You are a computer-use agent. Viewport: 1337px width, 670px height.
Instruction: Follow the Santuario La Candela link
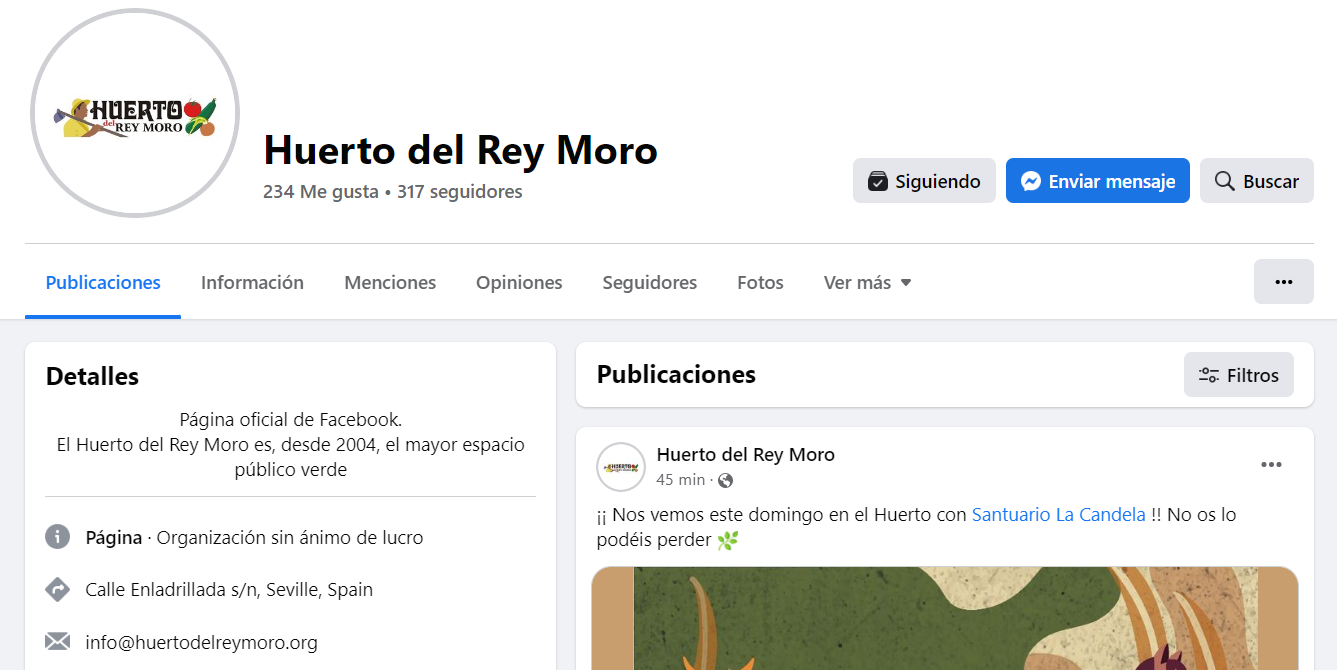click(1058, 515)
